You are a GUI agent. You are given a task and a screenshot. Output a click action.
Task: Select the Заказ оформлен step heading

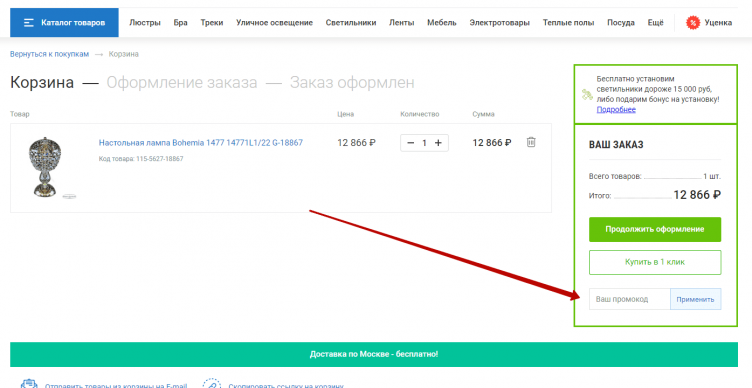(352, 82)
